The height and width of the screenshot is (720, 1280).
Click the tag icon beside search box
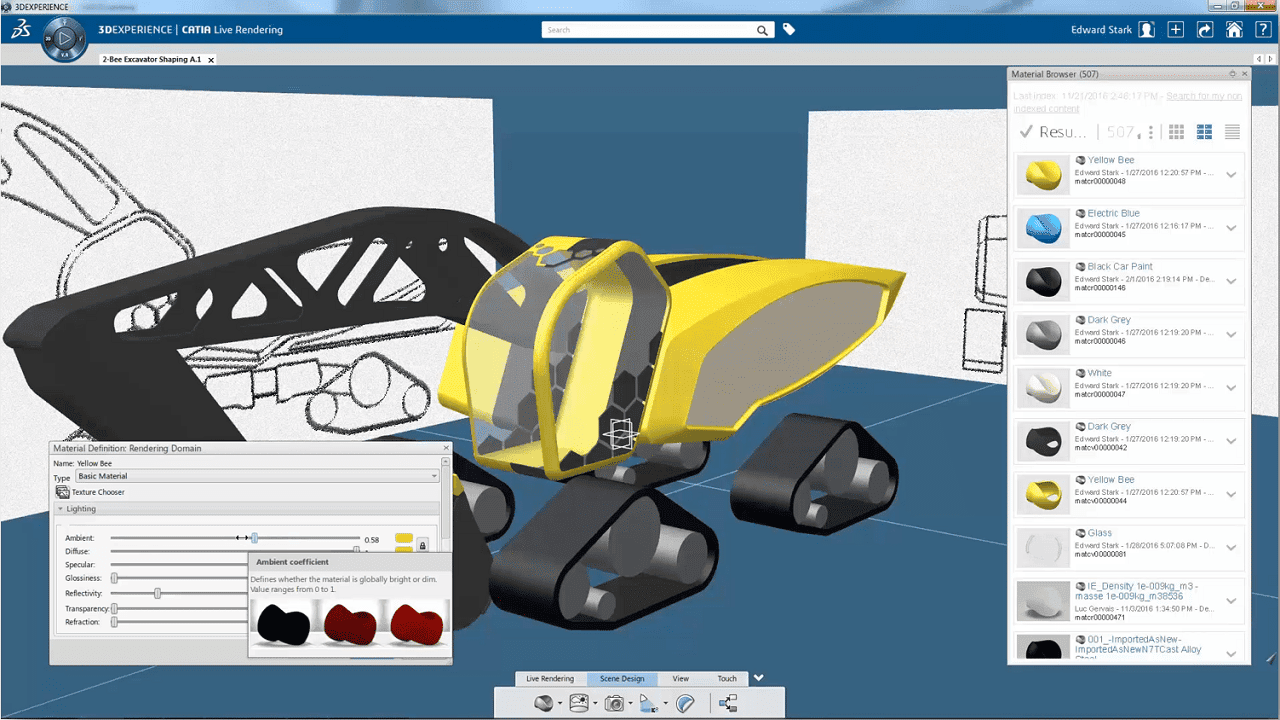point(789,30)
